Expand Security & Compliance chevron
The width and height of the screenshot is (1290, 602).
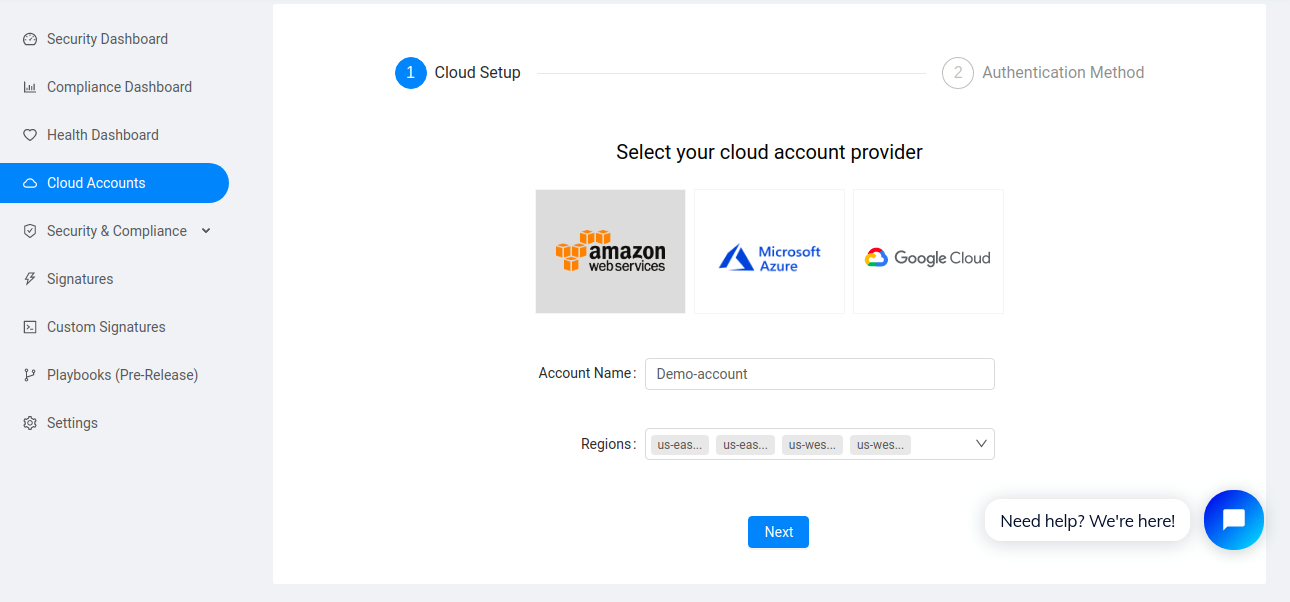pos(206,231)
